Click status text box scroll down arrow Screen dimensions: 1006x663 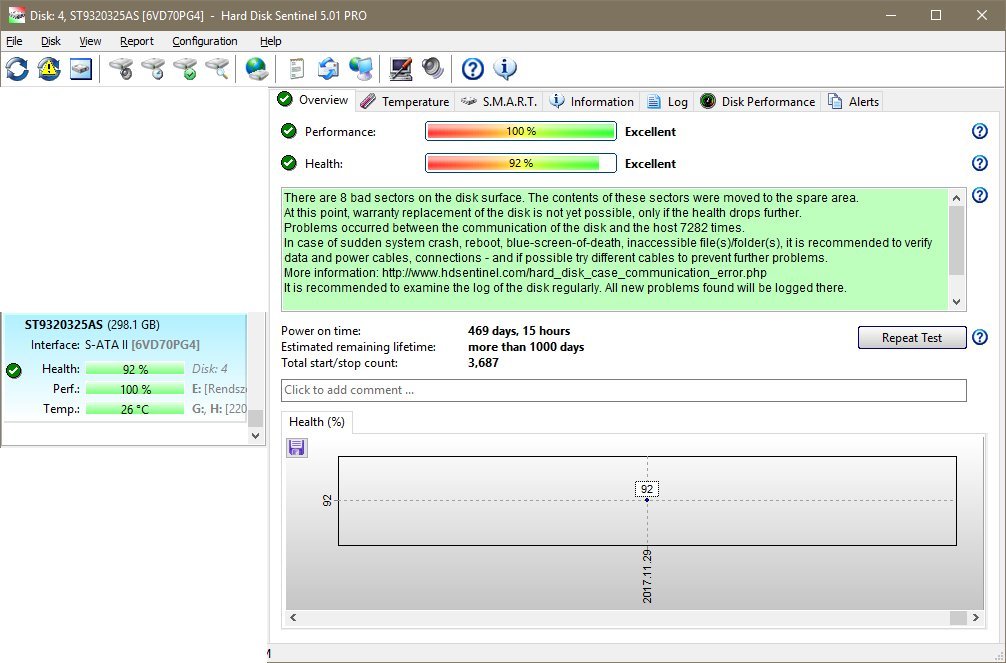click(x=956, y=302)
